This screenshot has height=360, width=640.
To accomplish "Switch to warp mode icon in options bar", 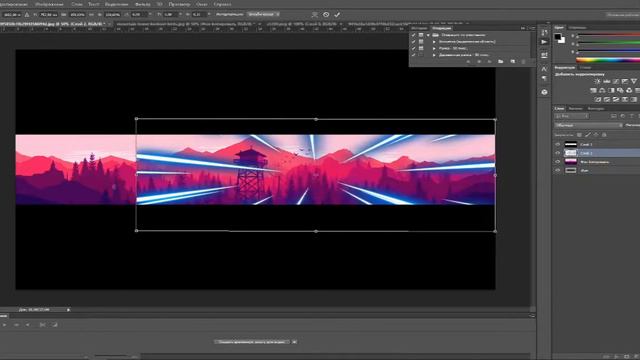I will click(315, 14).
